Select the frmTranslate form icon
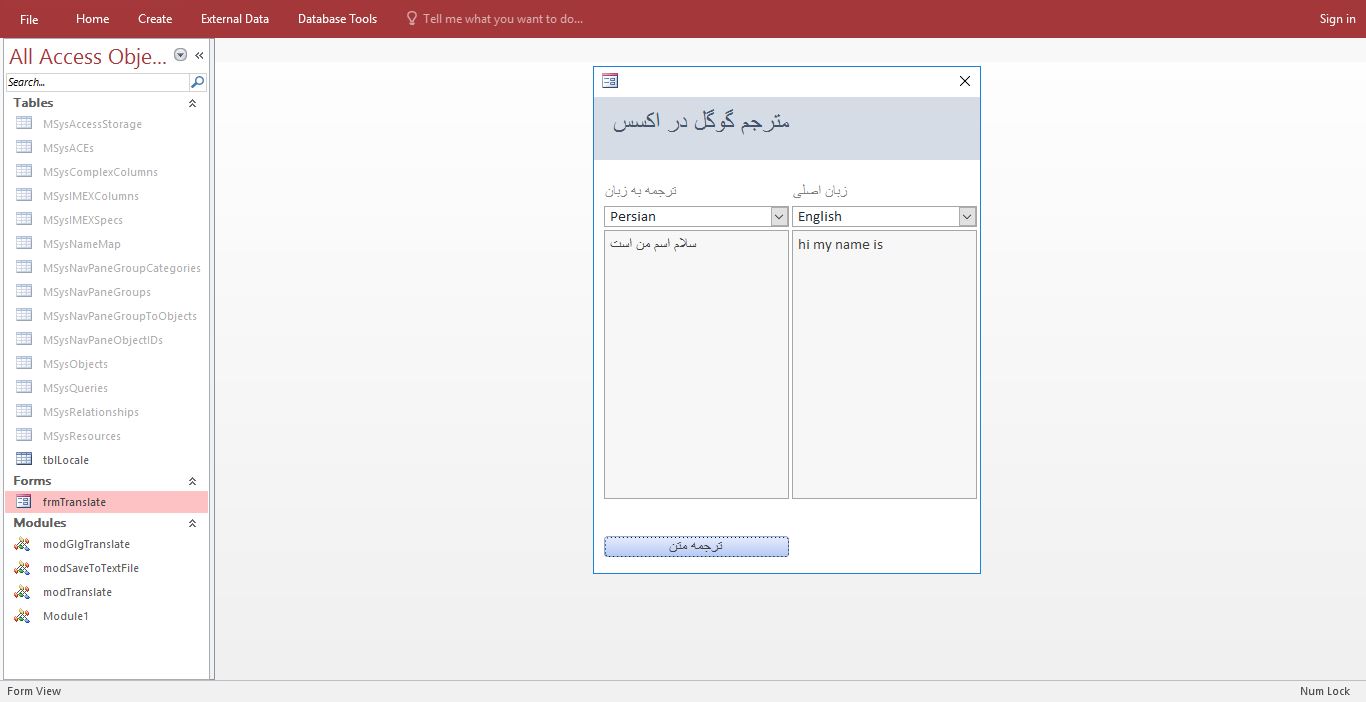Image resolution: width=1366 pixels, height=702 pixels. coord(24,501)
